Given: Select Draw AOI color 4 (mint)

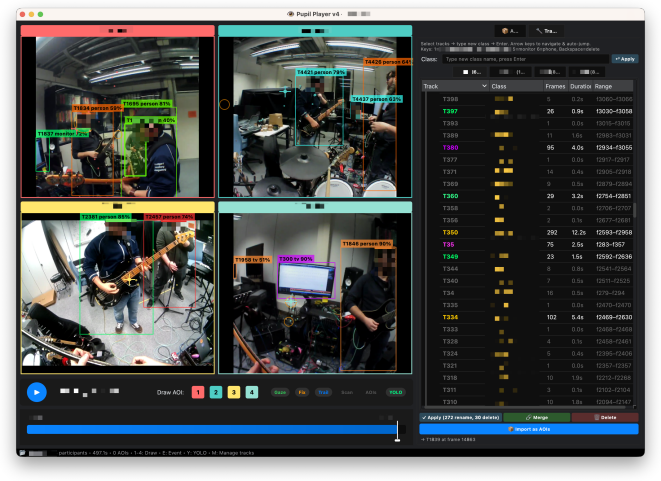Looking at the screenshot, I should 252,392.
